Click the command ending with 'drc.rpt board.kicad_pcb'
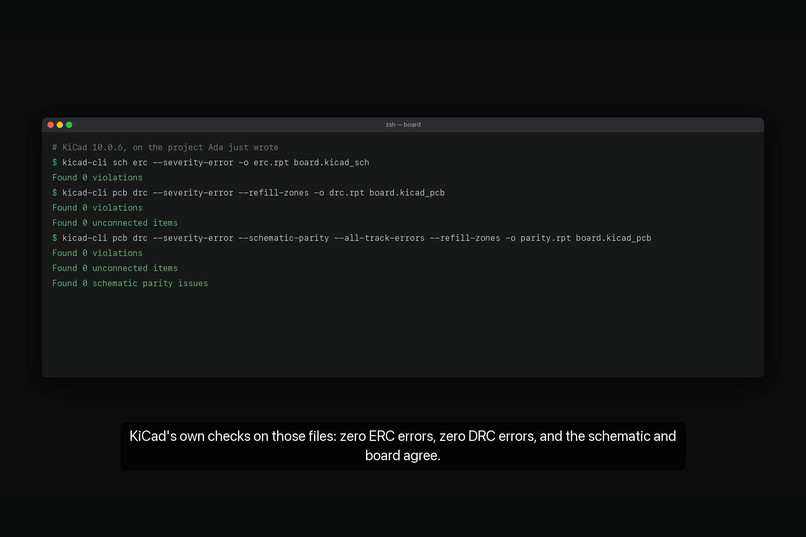806x537 pixels. (x=248, y=193)
